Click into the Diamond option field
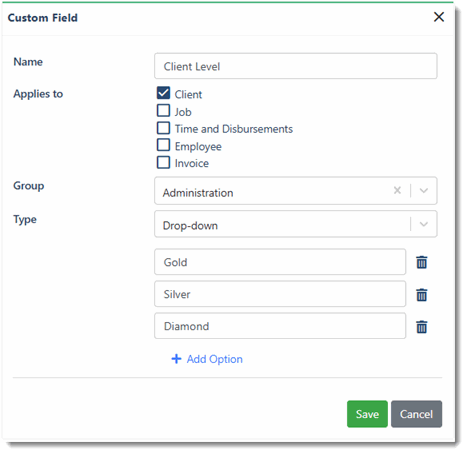 point(280,326)
